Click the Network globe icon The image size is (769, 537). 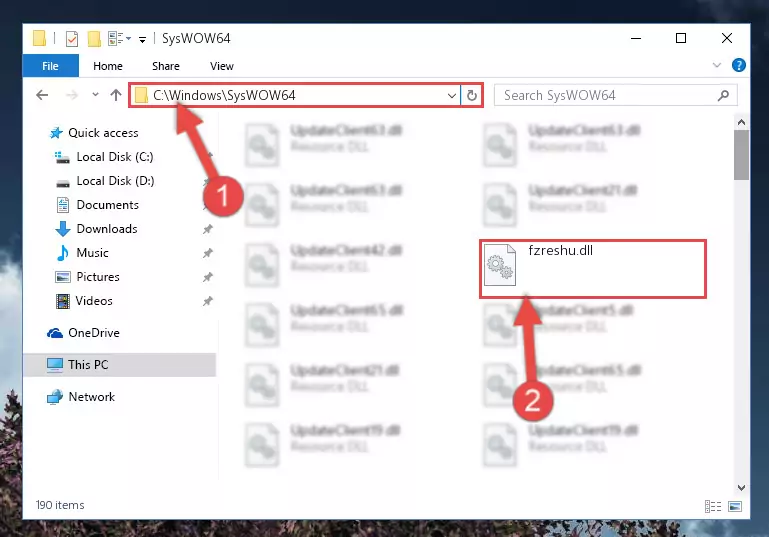(x=54, y=397)
